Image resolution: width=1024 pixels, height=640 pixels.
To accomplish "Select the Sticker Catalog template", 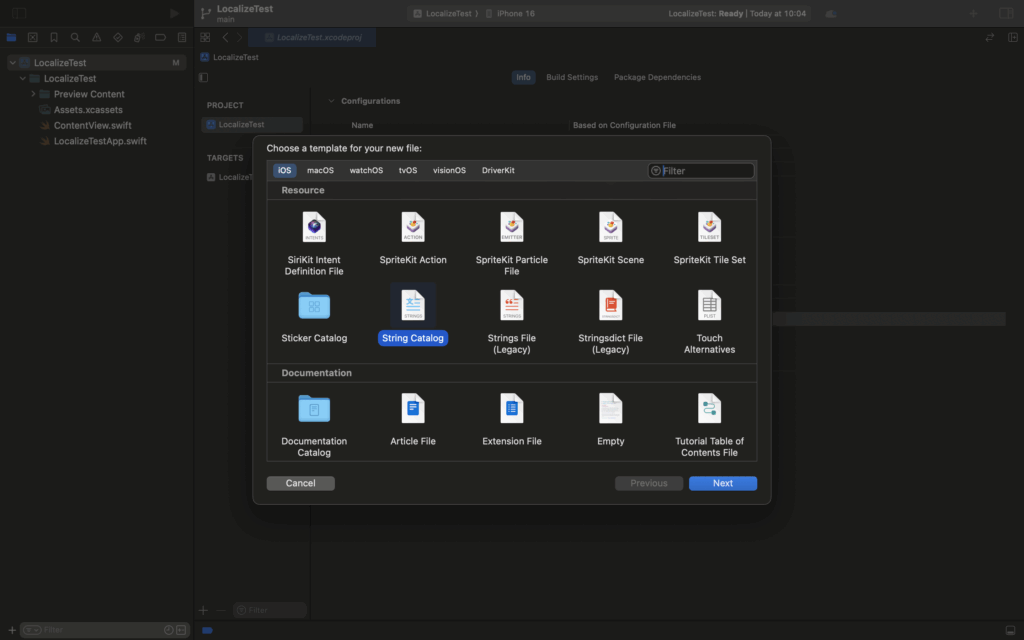I will (x=314, y=317).
